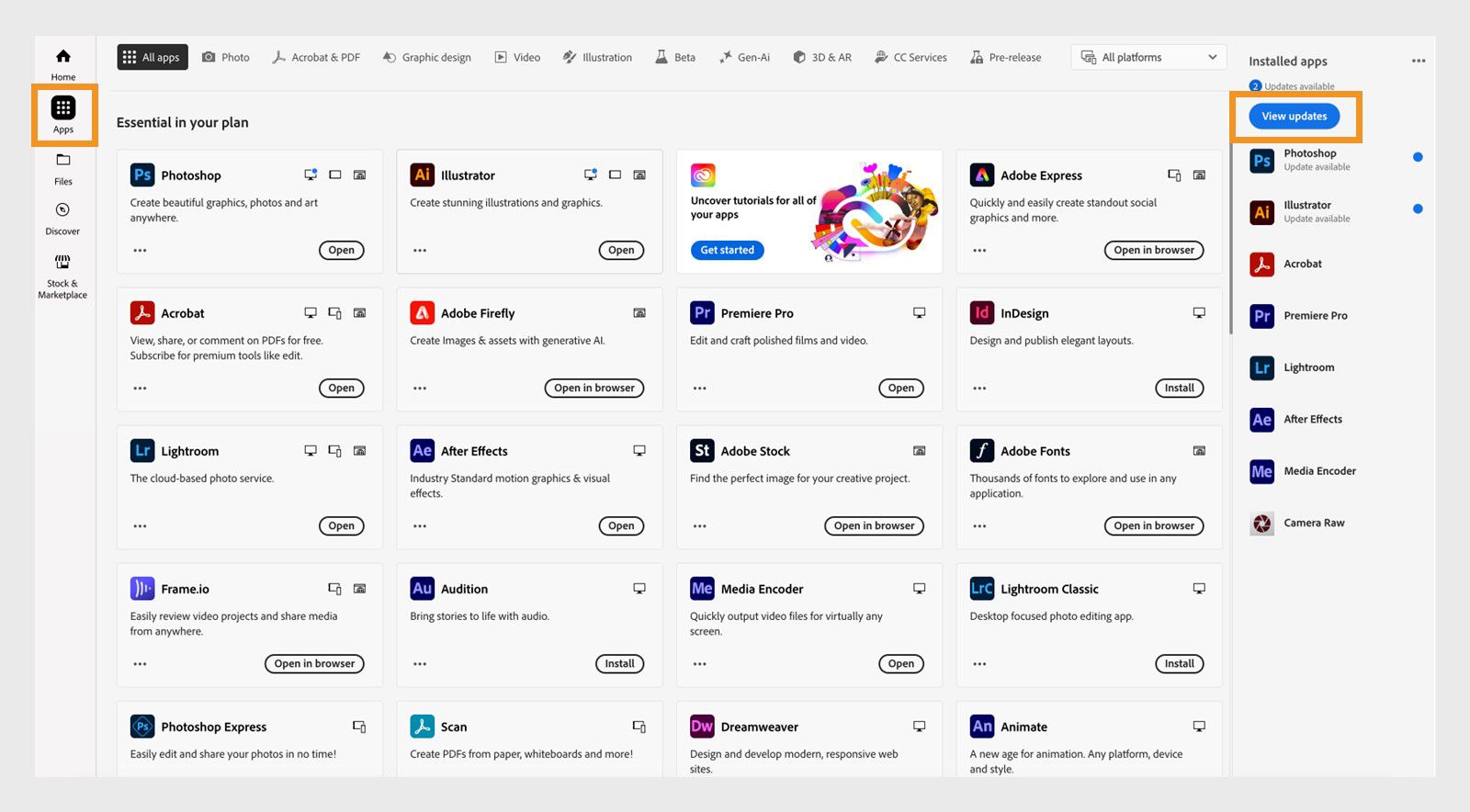This screenshot has height=812, width=1470.
Task: Click the tutorials promo artwork image
Action: (x=876, y=211)
